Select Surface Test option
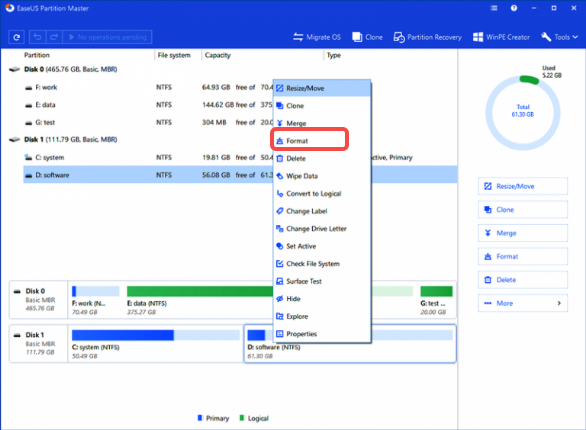 click(322, 281)
